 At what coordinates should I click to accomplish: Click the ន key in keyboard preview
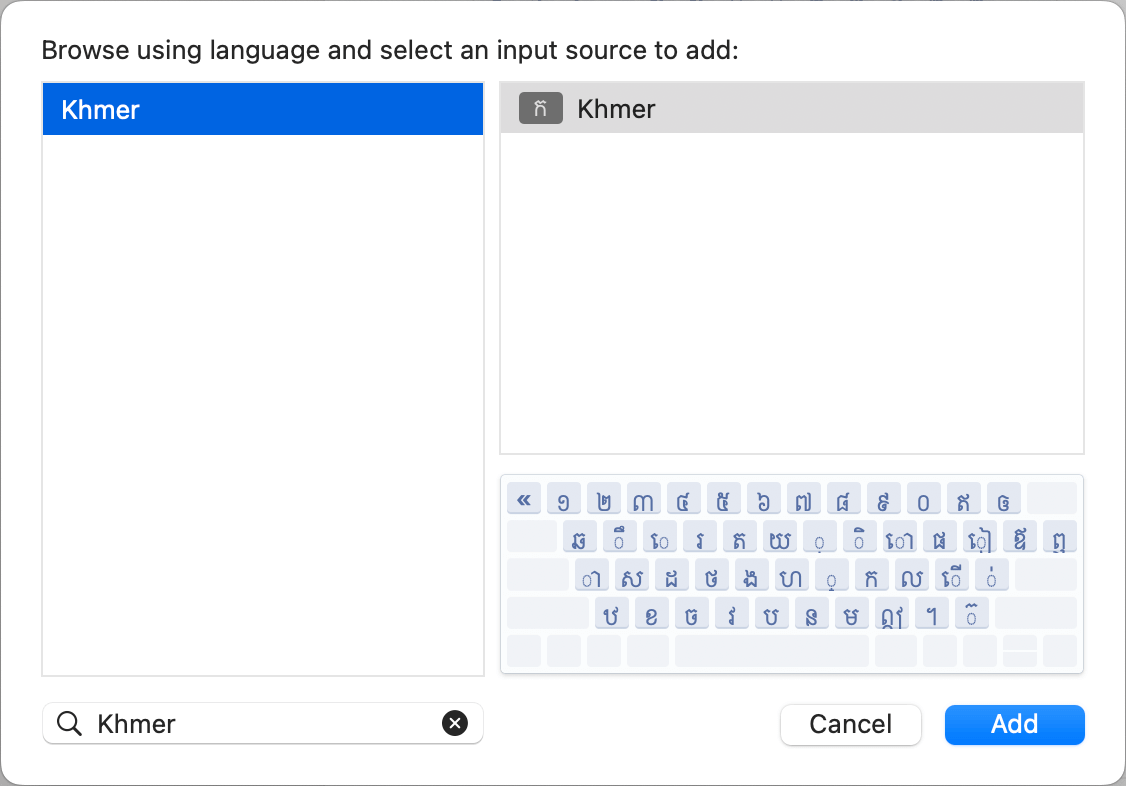[x=812, y=613]
